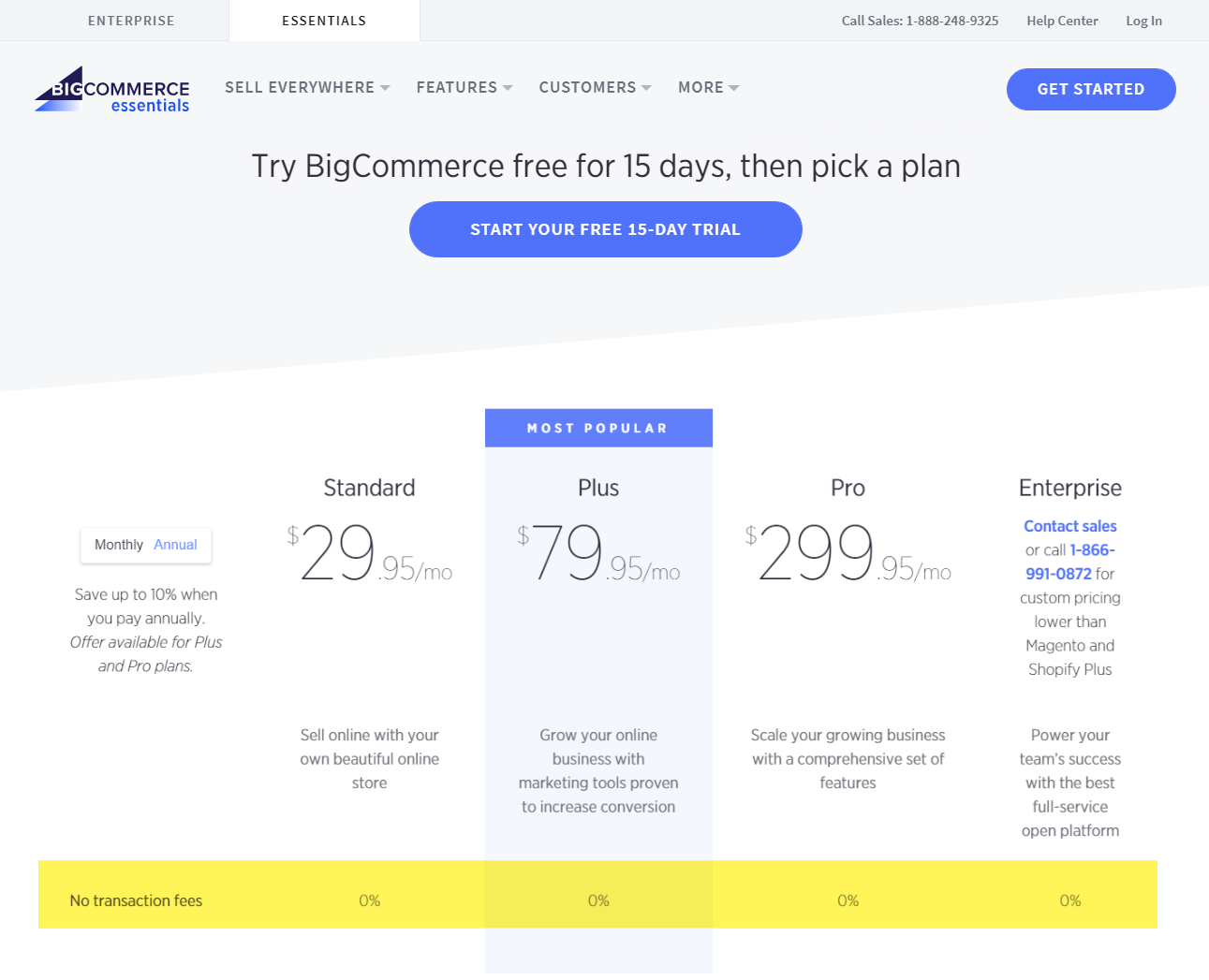Click 'Sell online with your own' description
The height and width of the screenshot is (980, 1209).
click(x=369, y=759)
